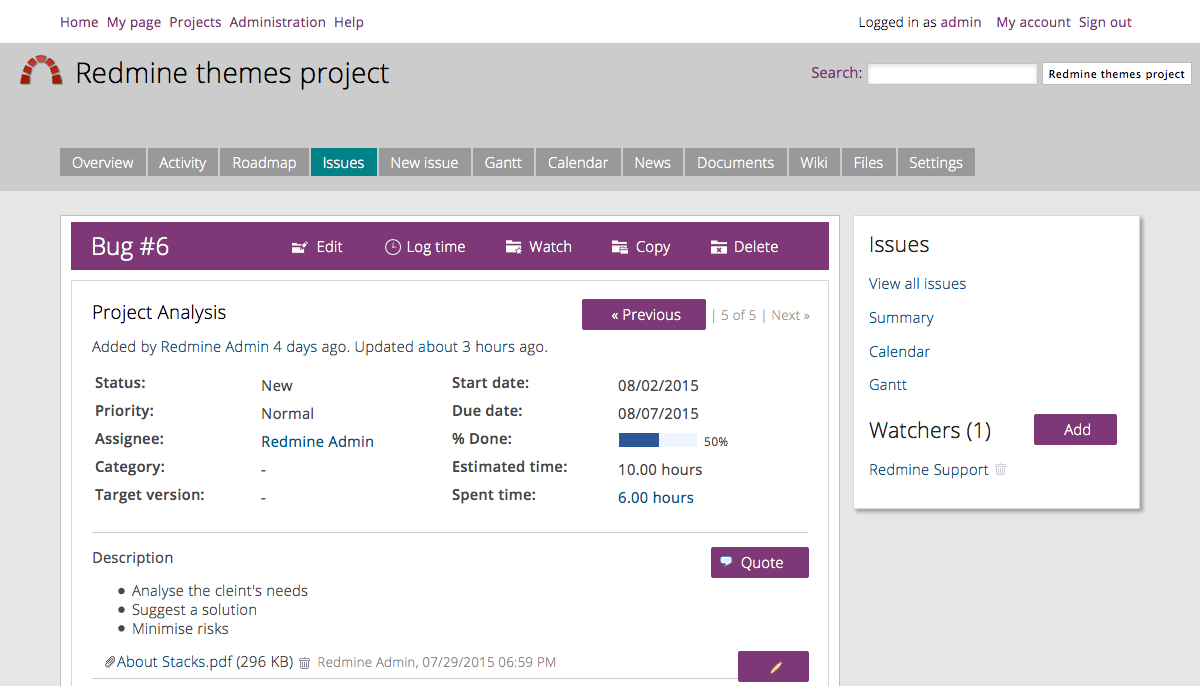Screen dimensions: 1200x686
Task: Click the pencil edit button below the description
Action: point(773,666)
